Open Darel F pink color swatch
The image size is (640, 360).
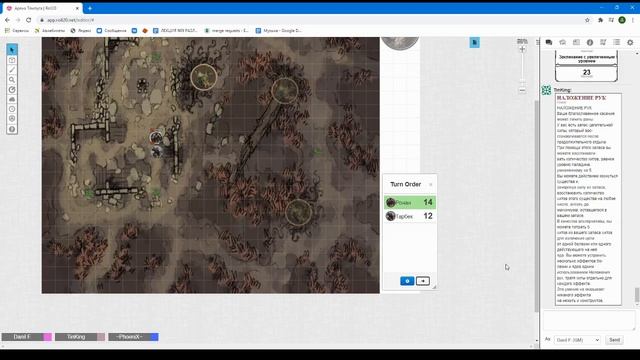(47, 337)
